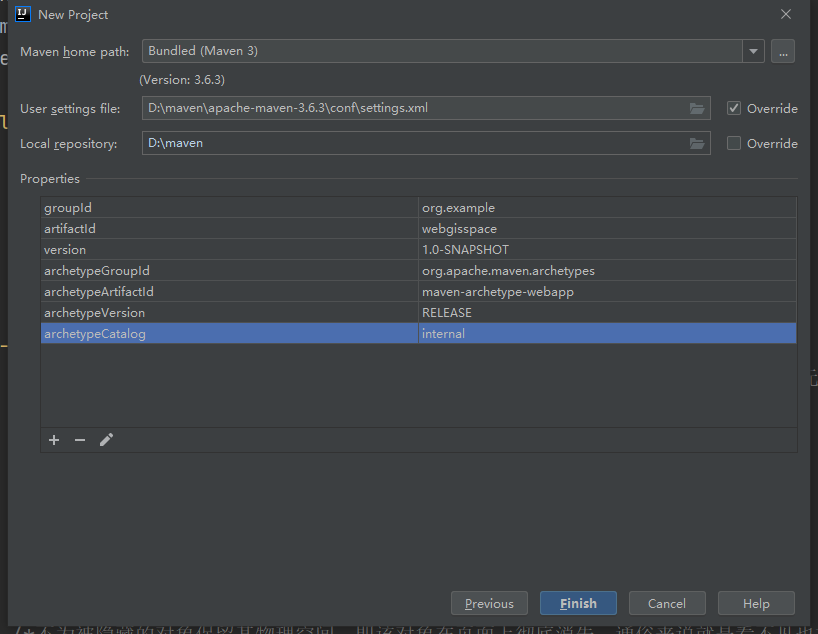The height and width of the screenshot is (634, 818).
Task: Expand the Maven home path dropdown
Action: (x=753, y=51)
